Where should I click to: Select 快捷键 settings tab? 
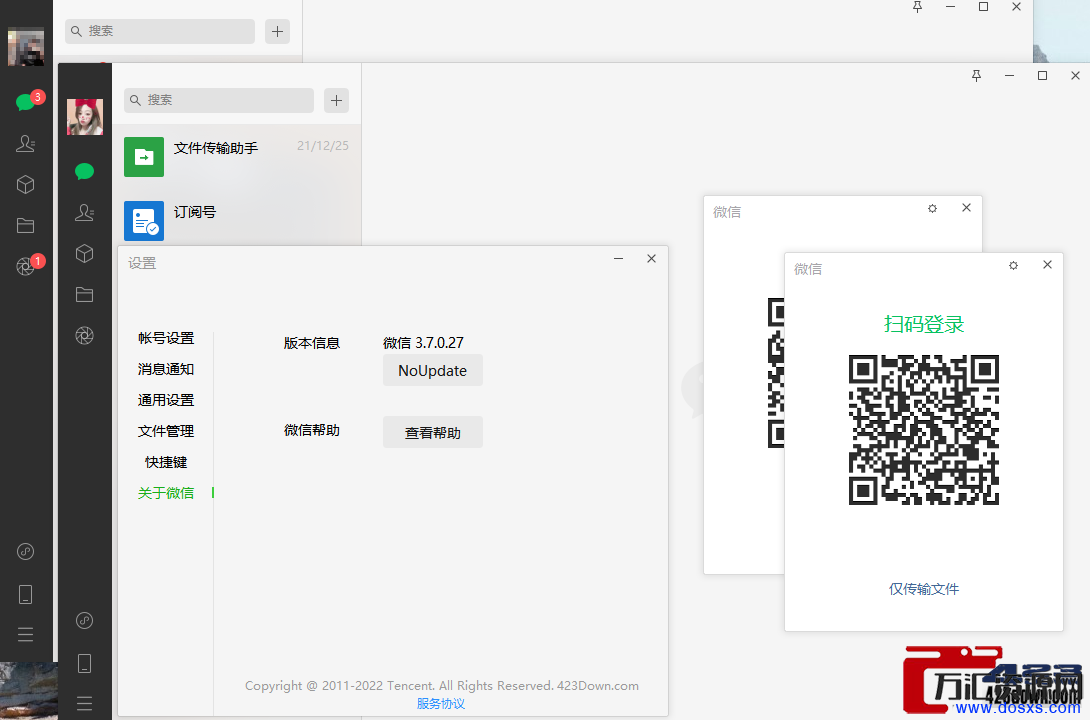coord(166,462)
